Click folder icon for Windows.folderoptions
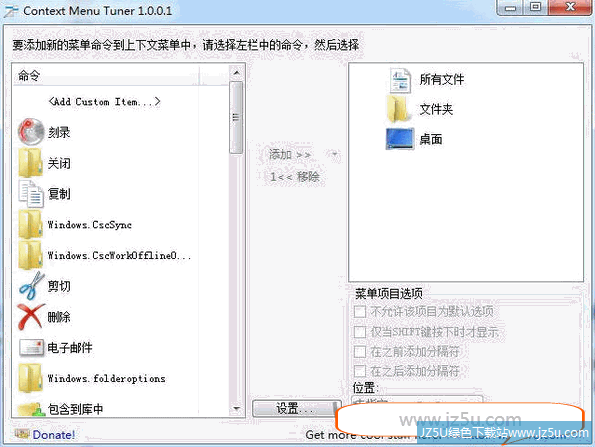Viewport: 595px width, 447px height. 30,378
